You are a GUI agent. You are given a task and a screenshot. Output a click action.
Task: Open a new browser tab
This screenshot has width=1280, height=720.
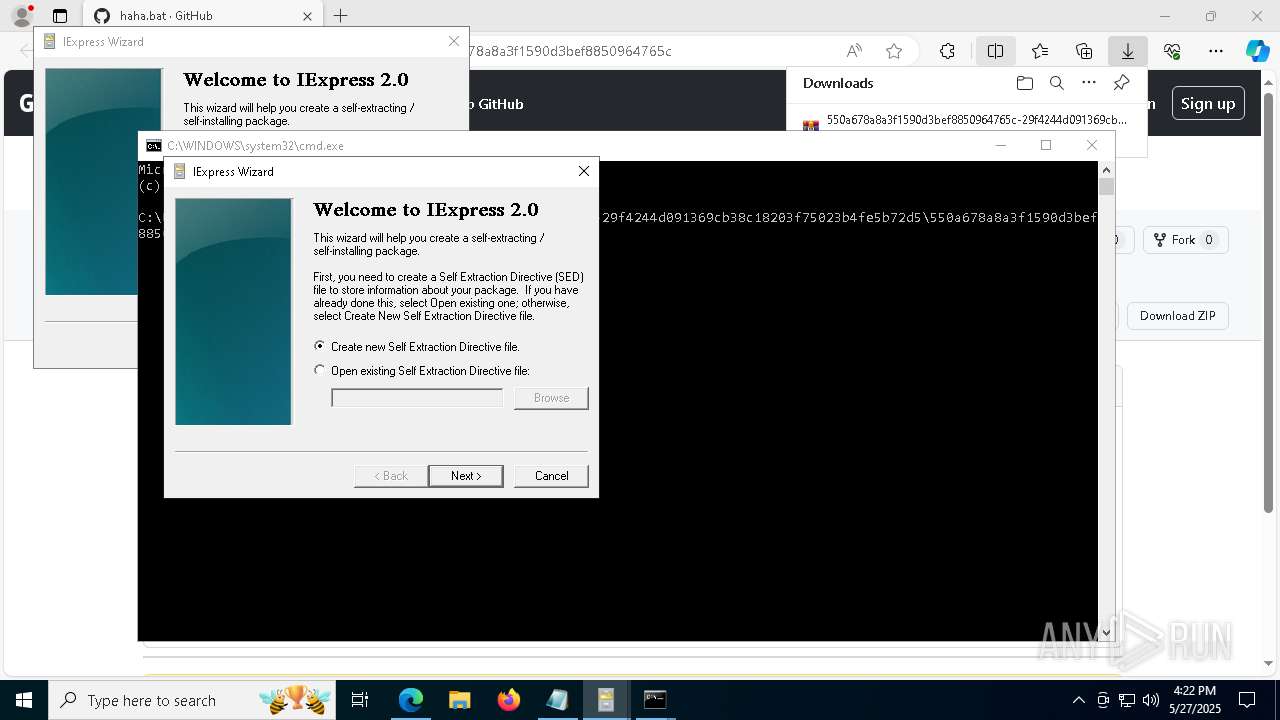[x=341, y=16]
